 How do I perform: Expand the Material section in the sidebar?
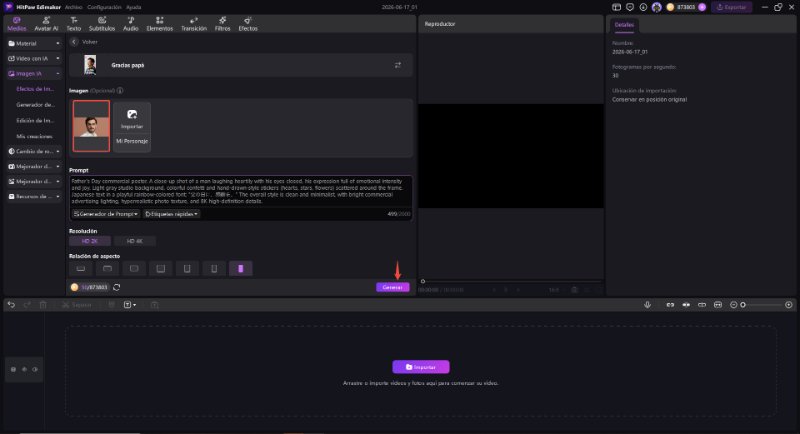coord(34,43)
